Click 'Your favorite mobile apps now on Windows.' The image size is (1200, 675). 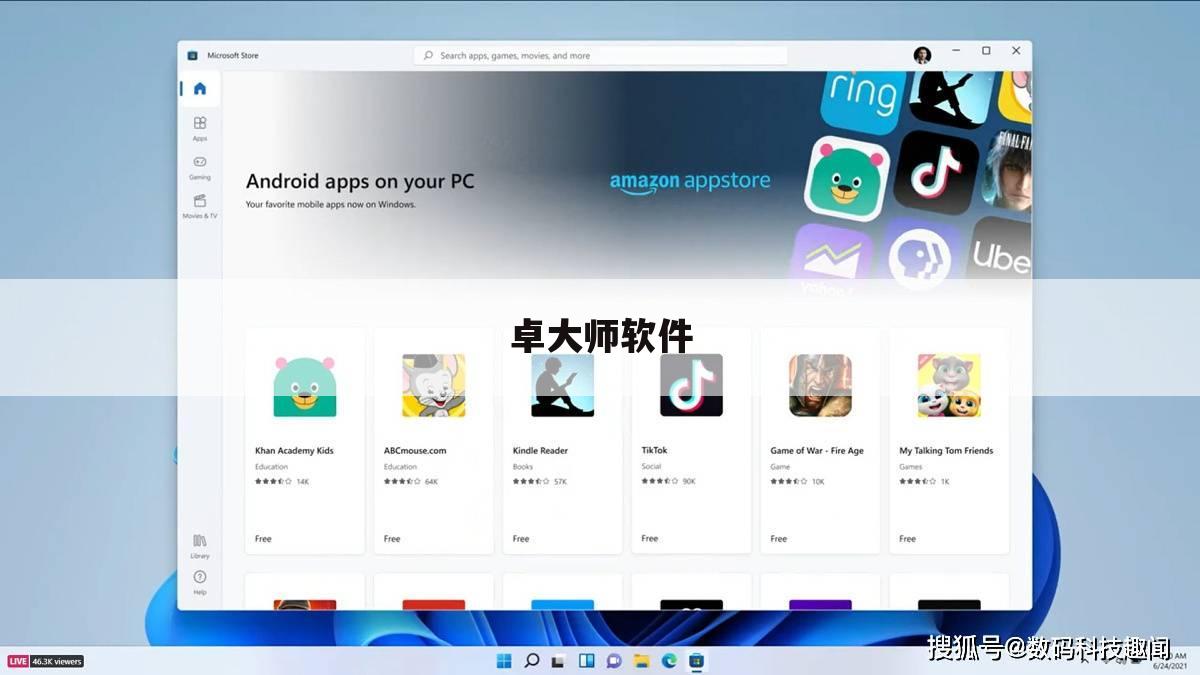(330, 204)
